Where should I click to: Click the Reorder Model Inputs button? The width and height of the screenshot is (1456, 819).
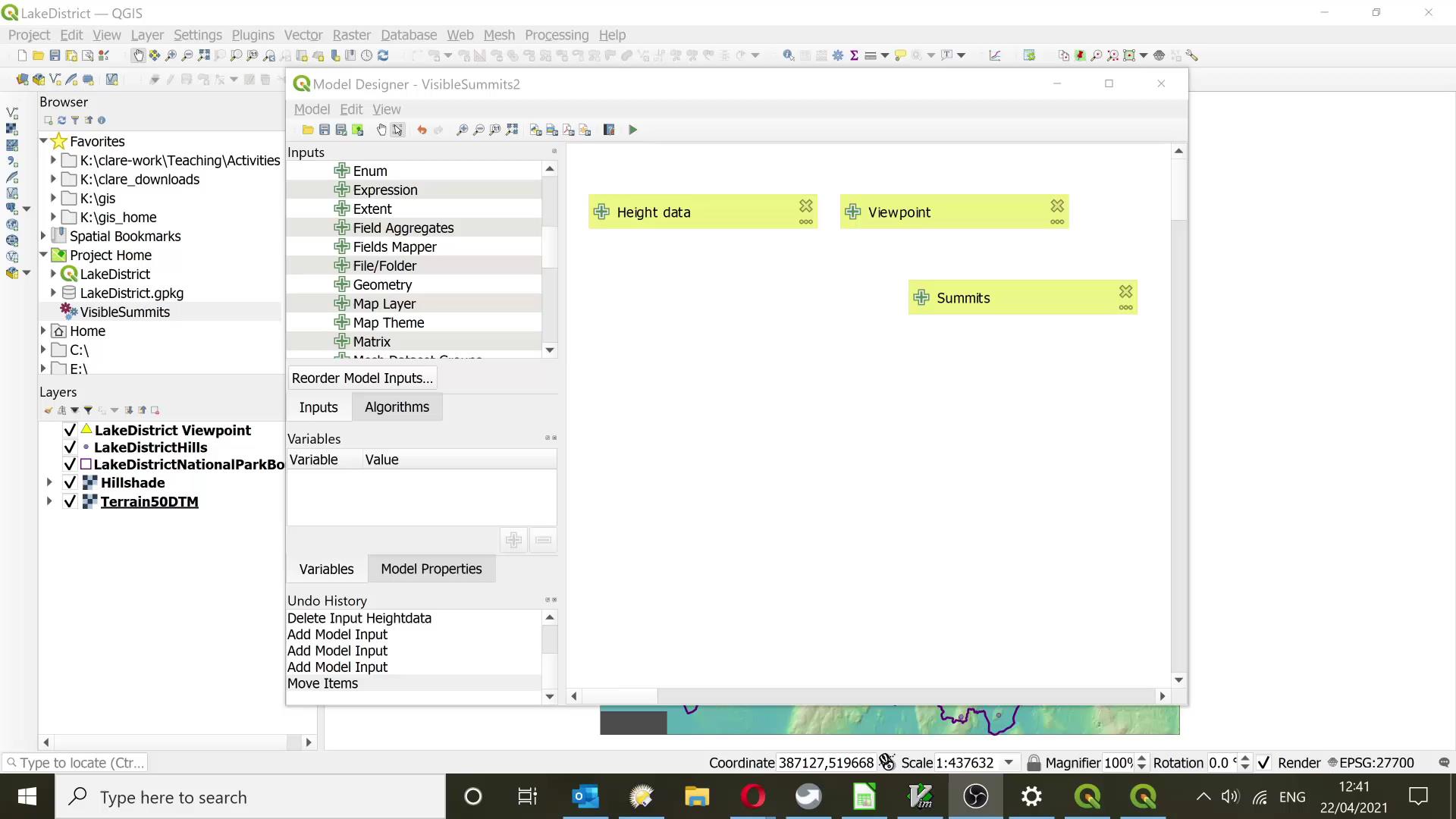(x=362, y=378)
